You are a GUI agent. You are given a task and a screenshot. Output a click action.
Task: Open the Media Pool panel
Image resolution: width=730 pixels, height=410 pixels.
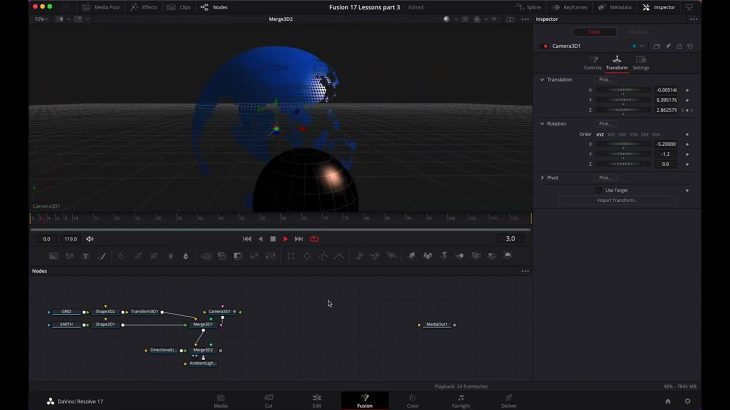pyautogui.click(x=101, y=7)
